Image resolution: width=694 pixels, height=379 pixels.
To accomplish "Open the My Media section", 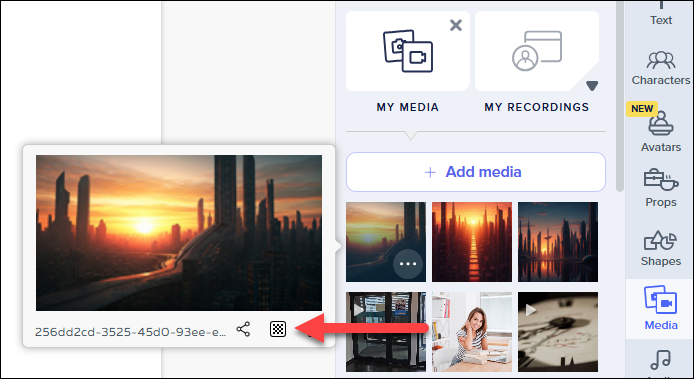I will point(408,51).
